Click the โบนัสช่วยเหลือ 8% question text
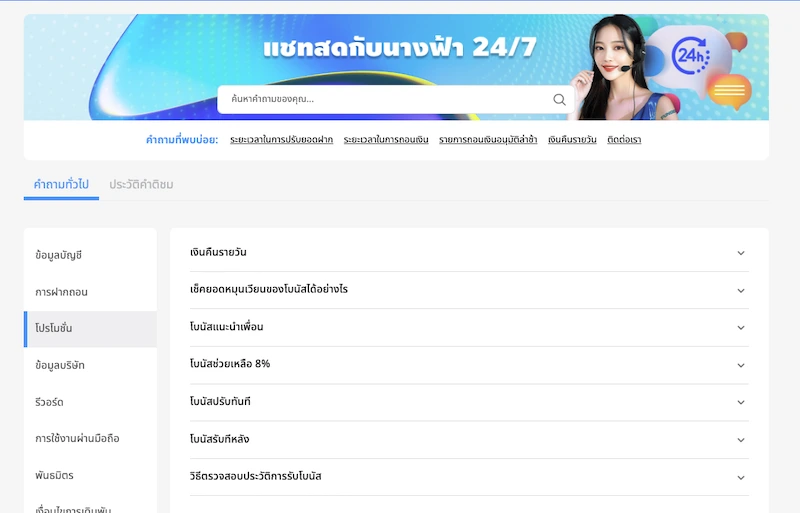This screenshot has height=513, width=800. (x=230, y=364)
